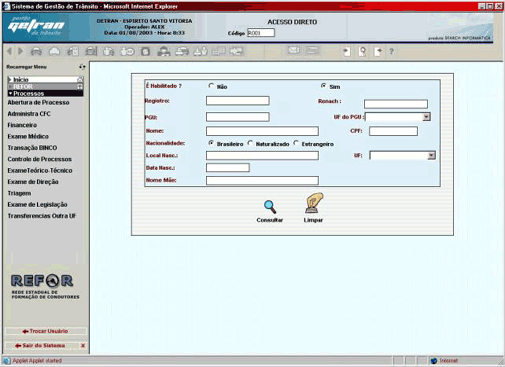Click the 'ACESSO DIRETO' header text
505x367 pixels.
[x=292, y=22]
